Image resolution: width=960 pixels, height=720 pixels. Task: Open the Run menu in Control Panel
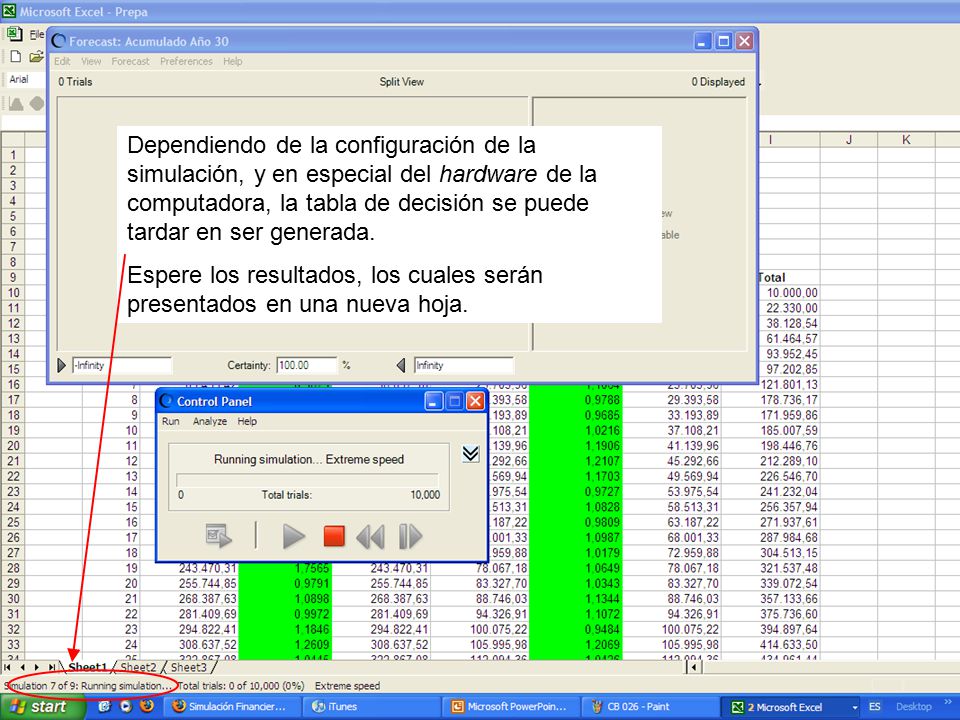(x=170, y=421)
